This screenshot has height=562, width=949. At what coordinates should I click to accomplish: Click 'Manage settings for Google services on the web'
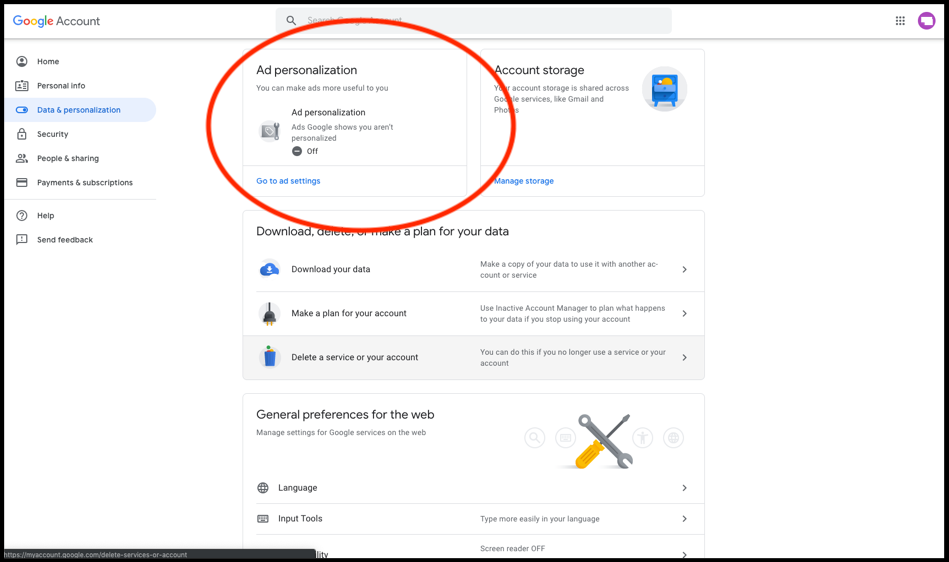(341, 433)
